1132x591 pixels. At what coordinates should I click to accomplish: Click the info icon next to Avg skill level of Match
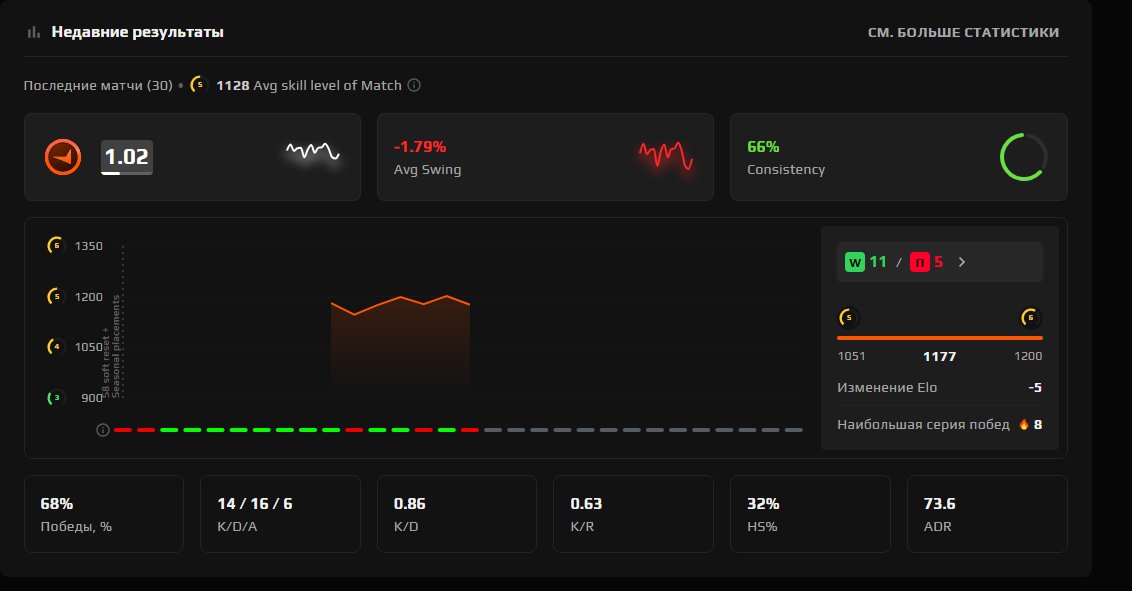(414, 85)
